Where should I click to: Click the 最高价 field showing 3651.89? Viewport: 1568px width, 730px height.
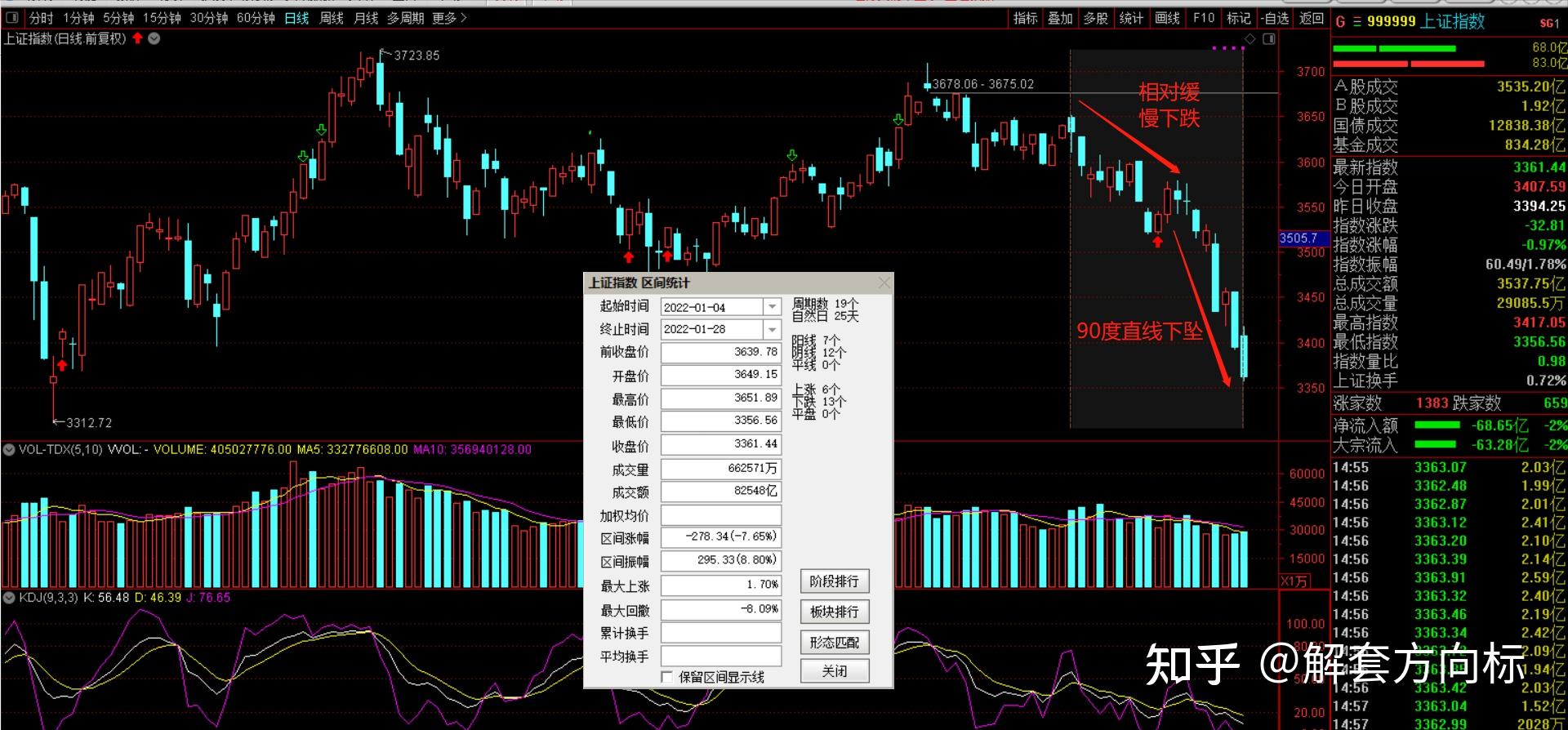pyautogui.click(x=721, y=398)
